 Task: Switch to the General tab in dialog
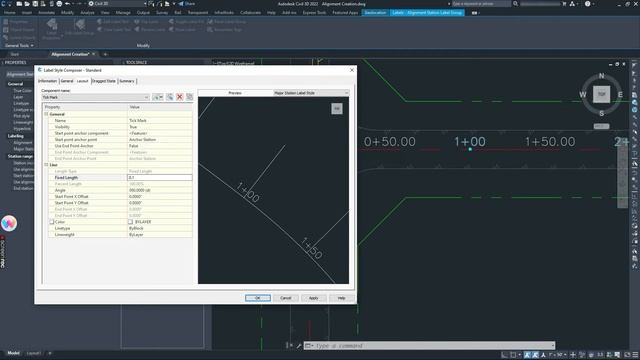[x=67, y=81]
